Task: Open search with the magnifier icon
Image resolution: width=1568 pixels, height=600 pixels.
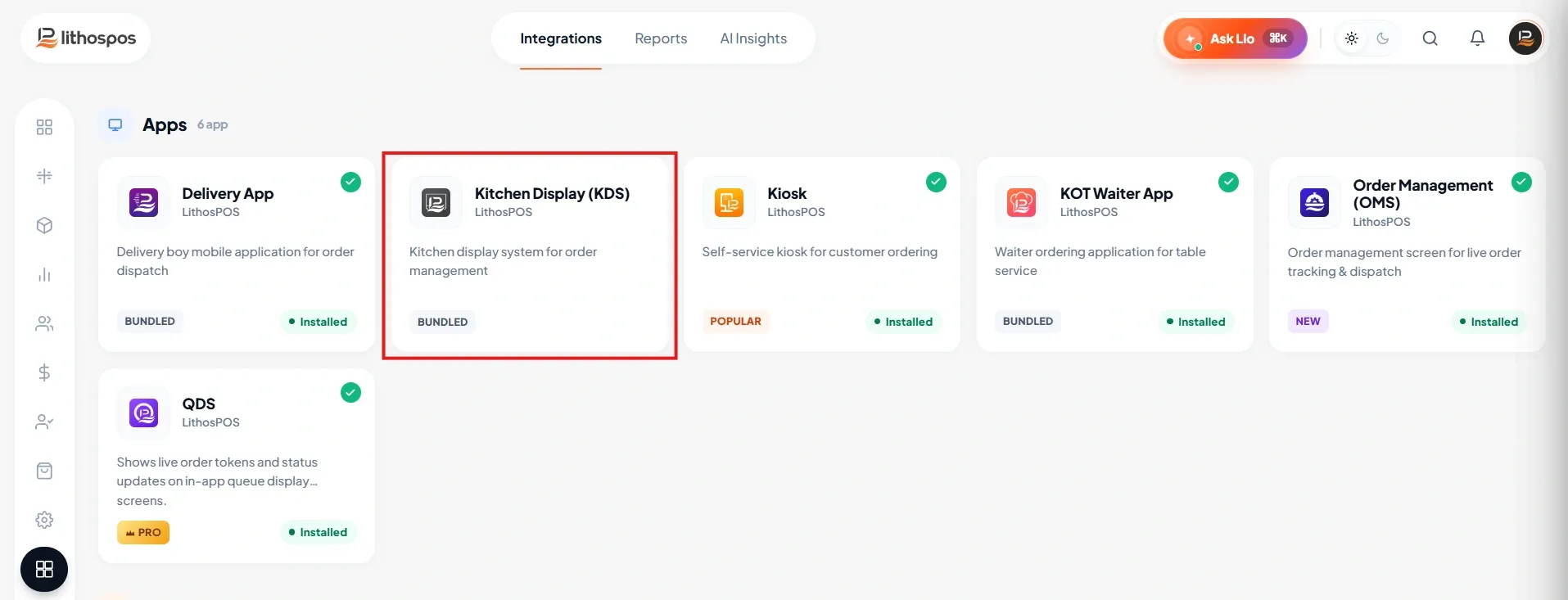Action: point(1430,38)
